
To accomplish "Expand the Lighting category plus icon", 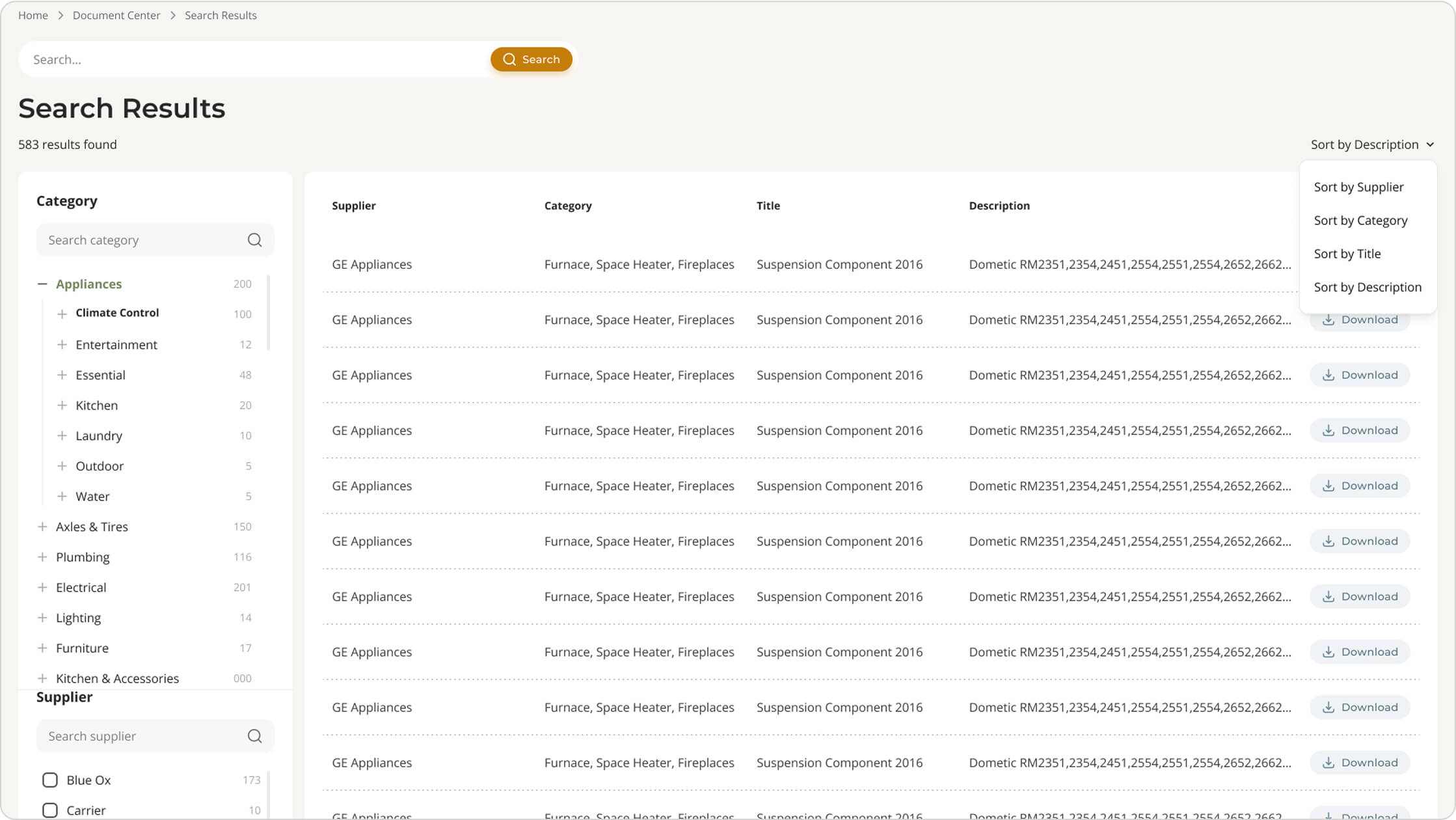I will (x=42, y=618).
